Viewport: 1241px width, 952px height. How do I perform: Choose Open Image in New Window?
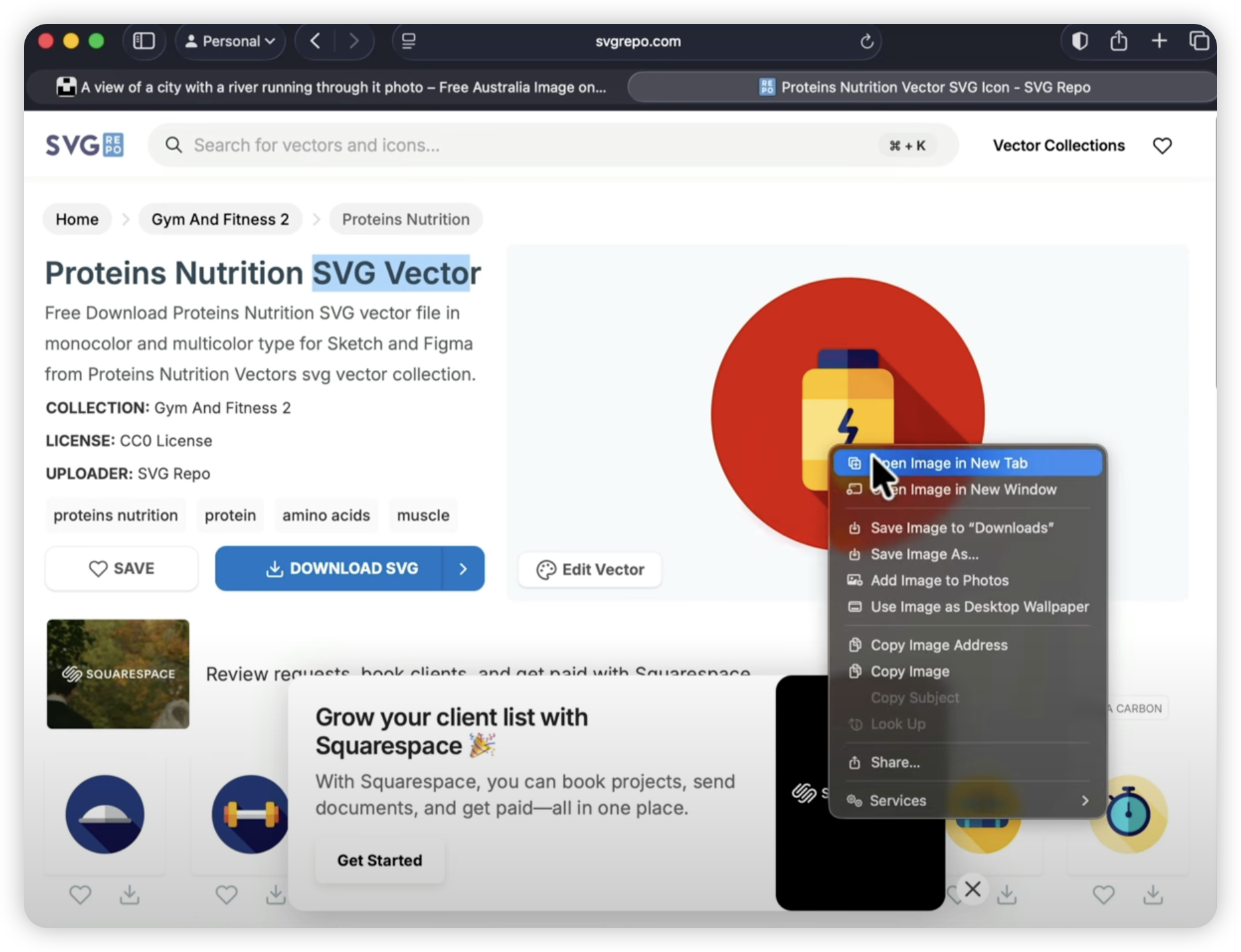click(x=968, y=489)
